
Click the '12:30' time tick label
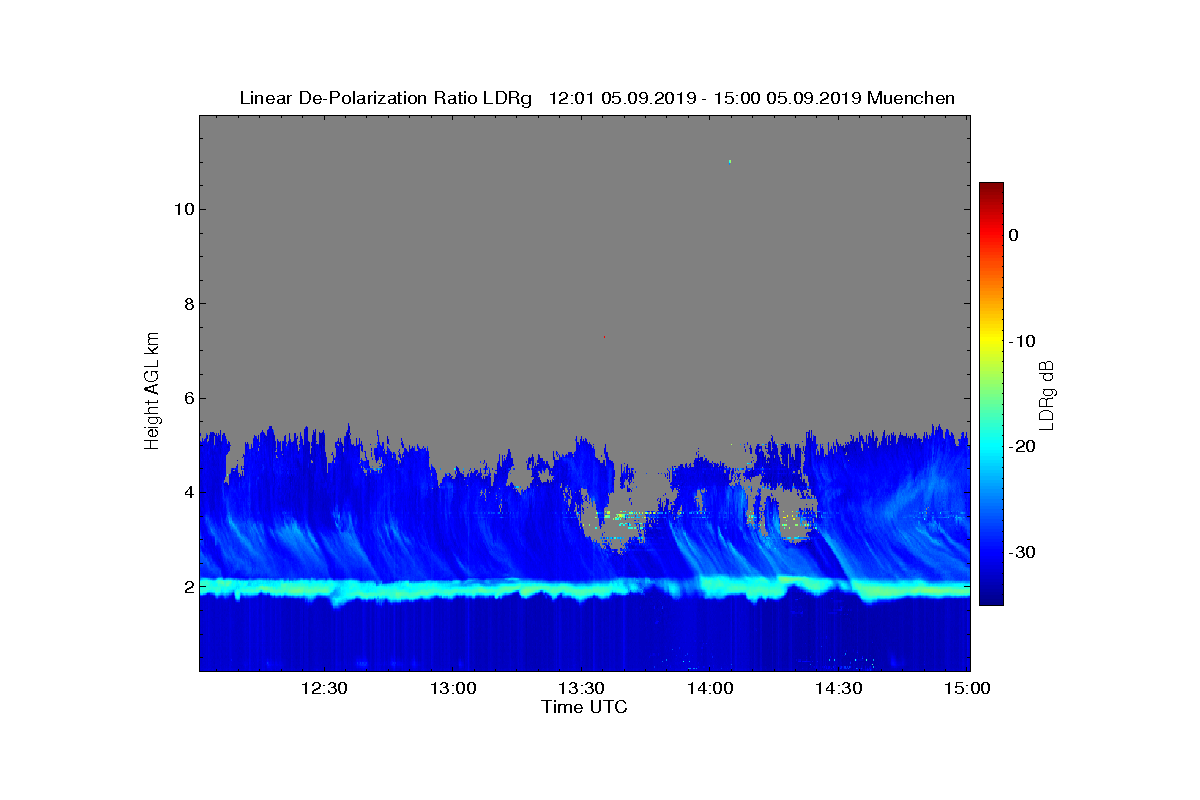click(x=324, y=689)
